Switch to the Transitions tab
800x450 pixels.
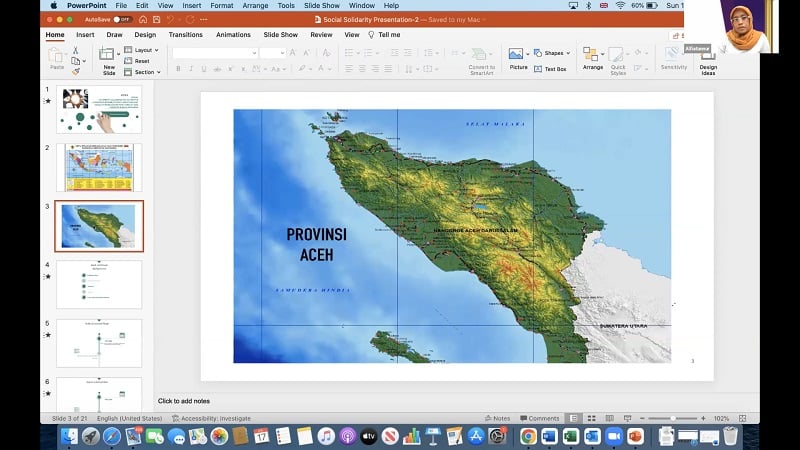pos(185,34)
